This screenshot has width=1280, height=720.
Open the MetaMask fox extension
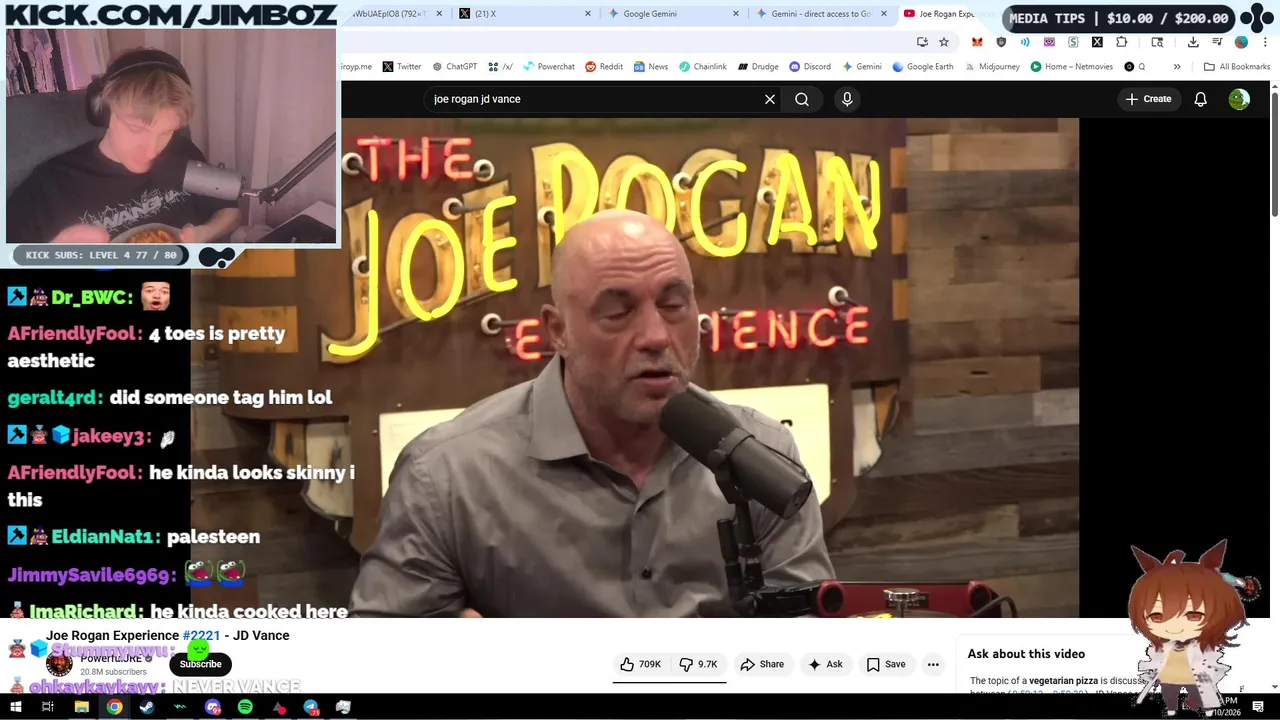click(977, 42)
